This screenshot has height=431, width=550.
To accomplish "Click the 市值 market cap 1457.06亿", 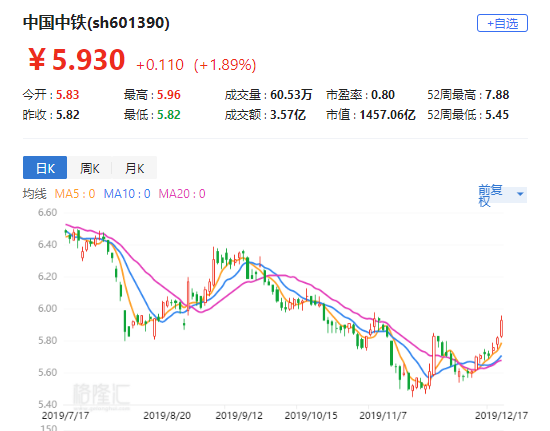I will (x=387, y=115).
